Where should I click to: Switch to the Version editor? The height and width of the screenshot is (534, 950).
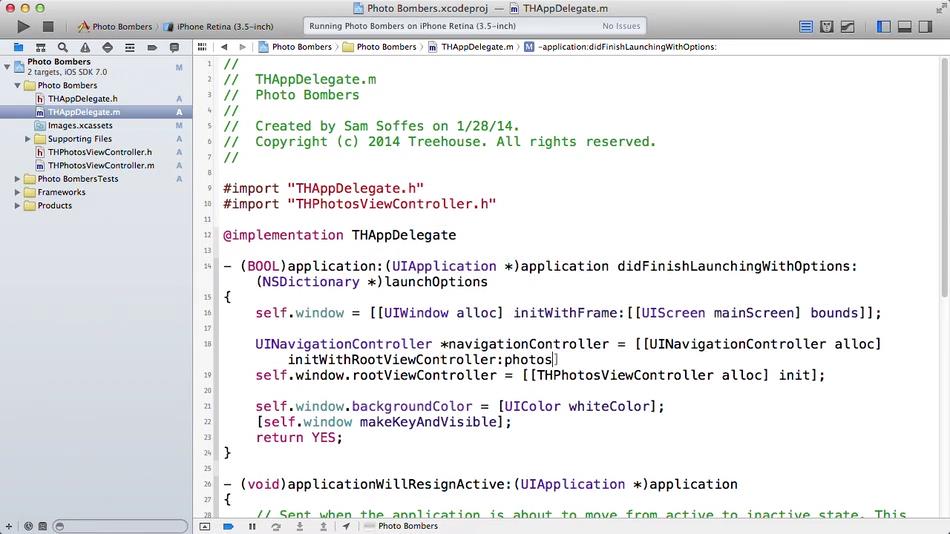pos(848,27)
